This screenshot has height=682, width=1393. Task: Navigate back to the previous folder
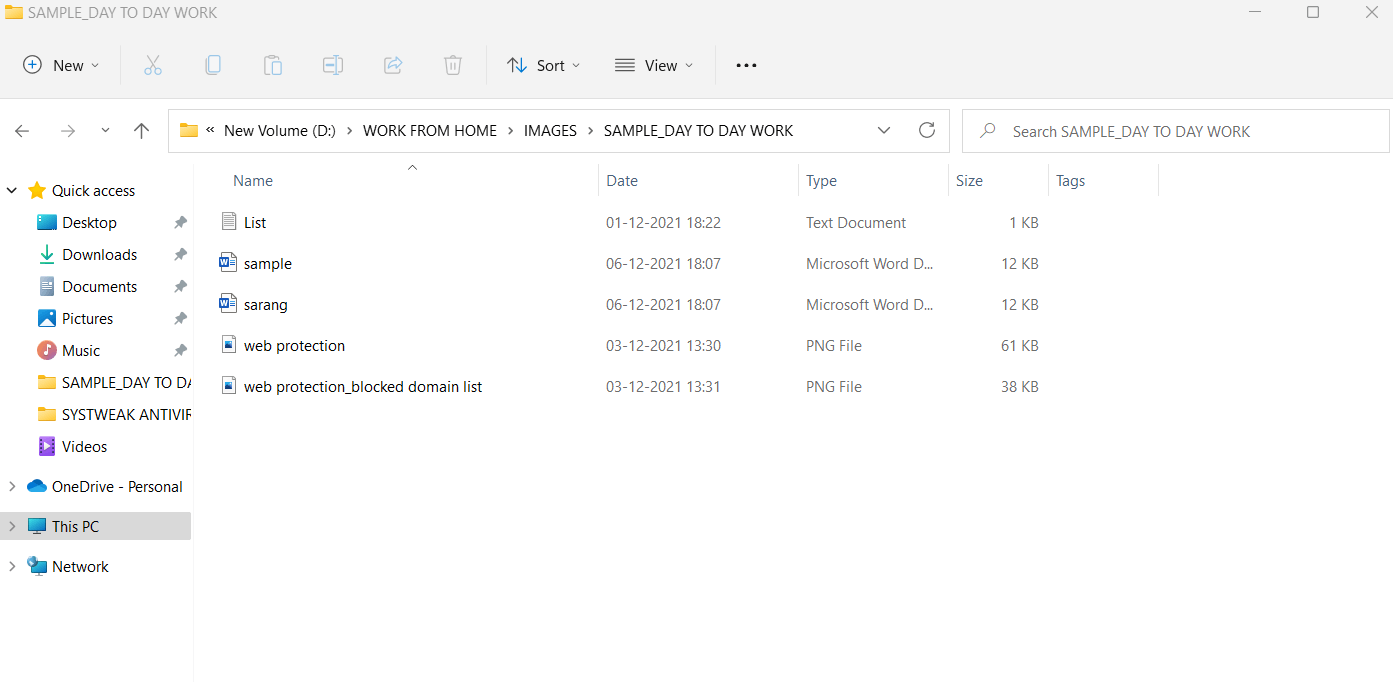[22, 131]
